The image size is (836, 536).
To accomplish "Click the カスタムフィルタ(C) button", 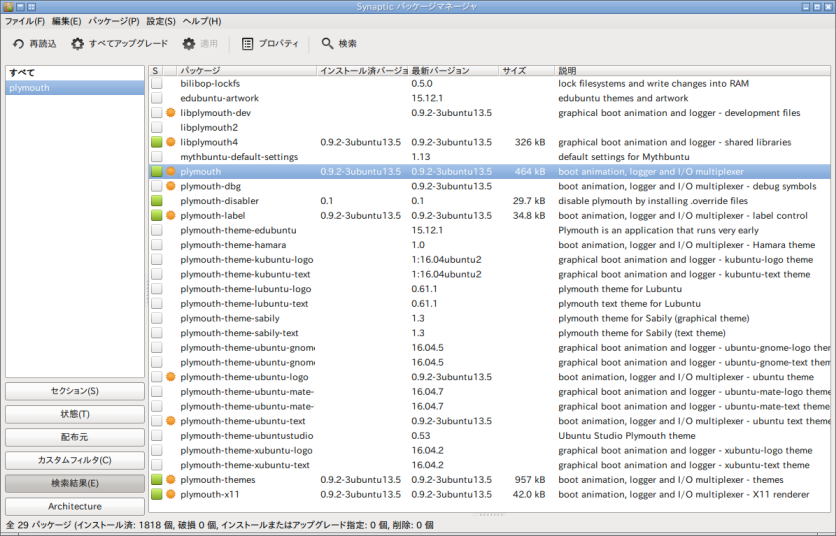I will tap(75, 460).
